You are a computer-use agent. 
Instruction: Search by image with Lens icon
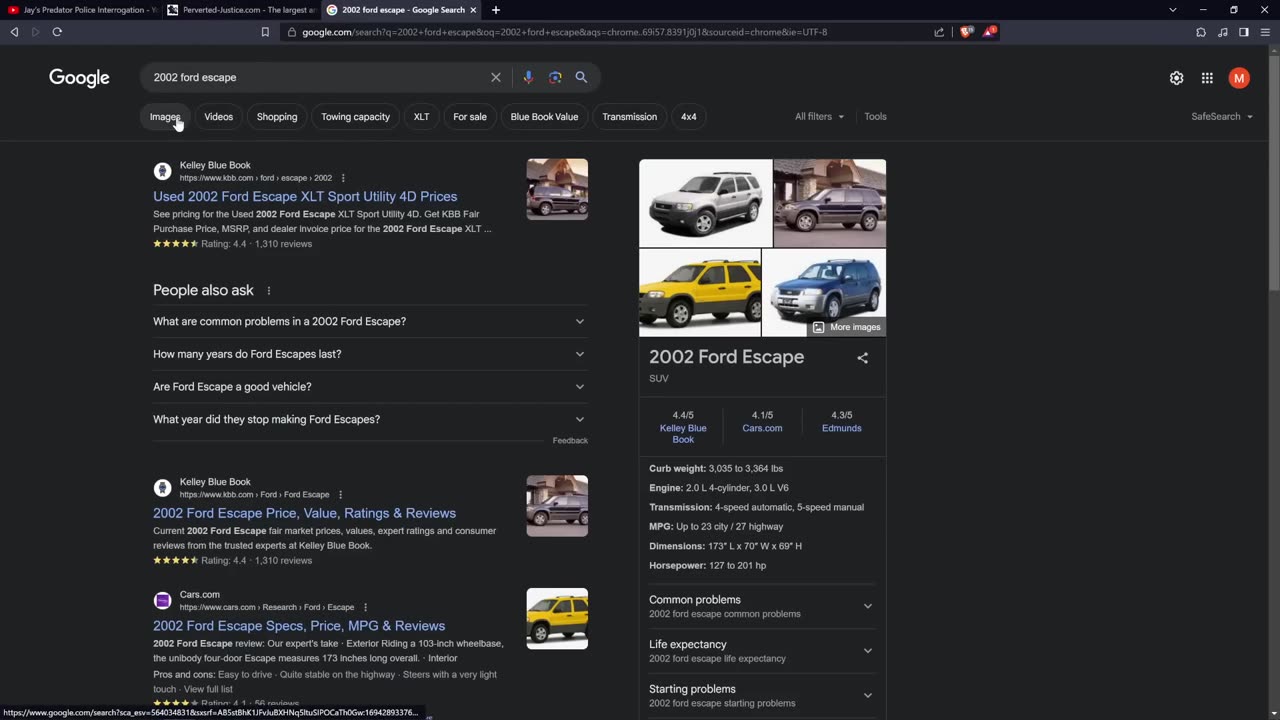point(555,77)
